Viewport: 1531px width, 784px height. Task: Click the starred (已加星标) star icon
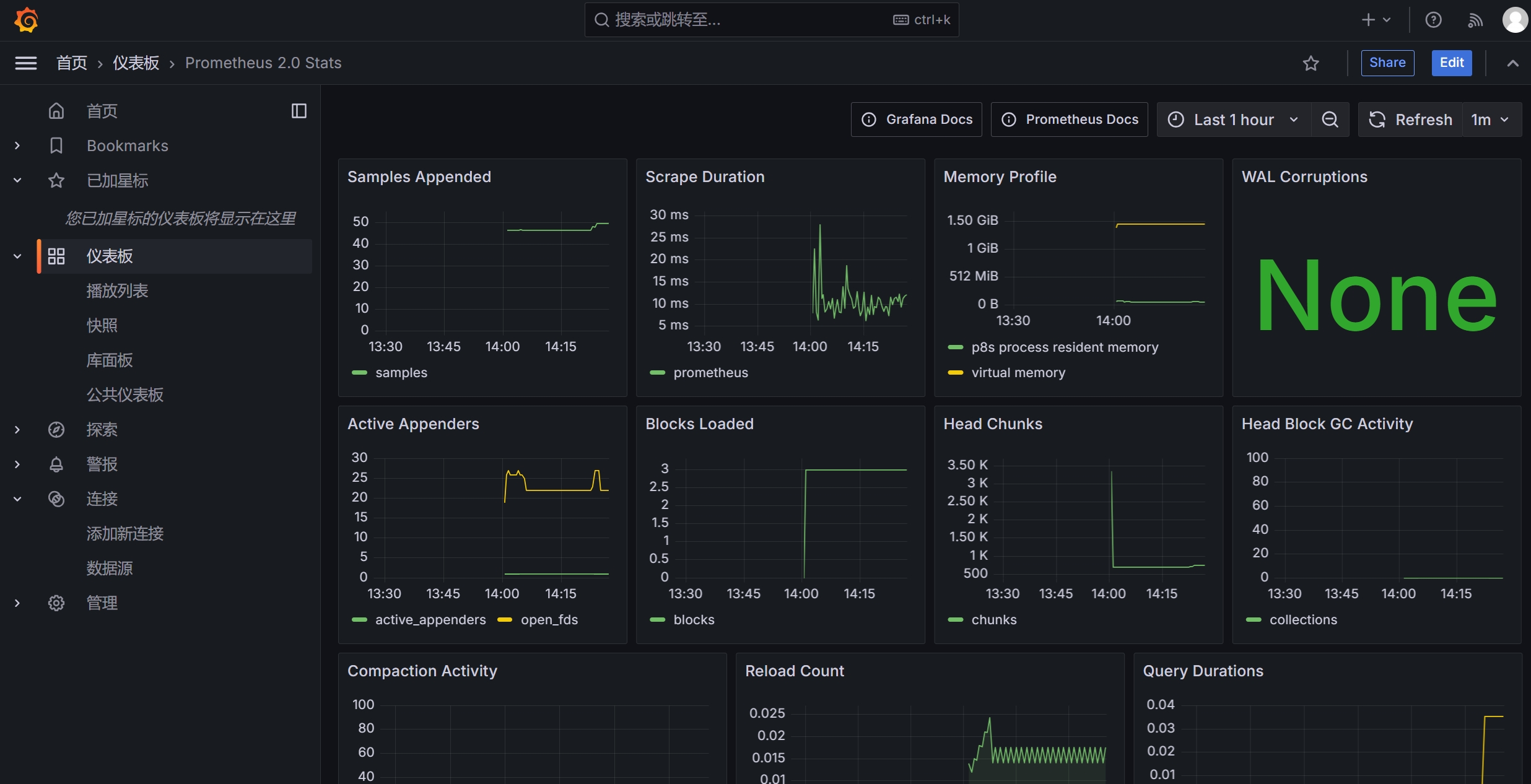pos(56,180)
